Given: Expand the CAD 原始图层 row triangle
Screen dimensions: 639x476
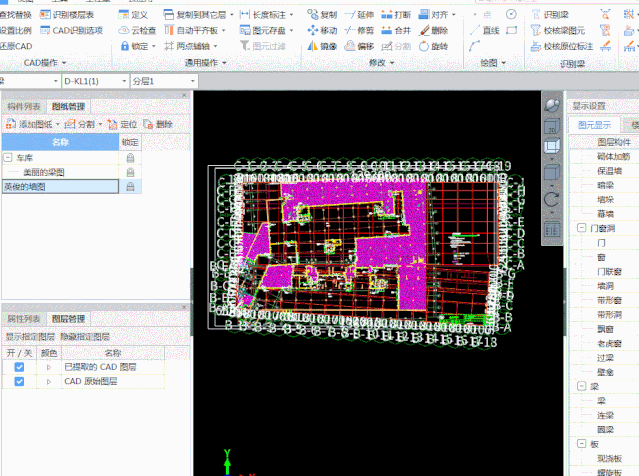Looking at the screenshot, I should 48,381.
